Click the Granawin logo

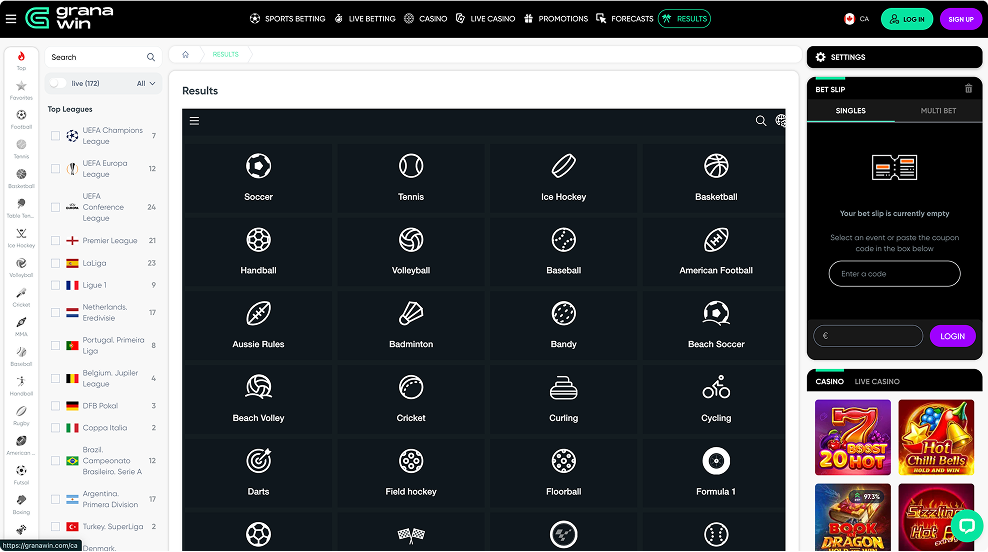(x=69, y=18)
